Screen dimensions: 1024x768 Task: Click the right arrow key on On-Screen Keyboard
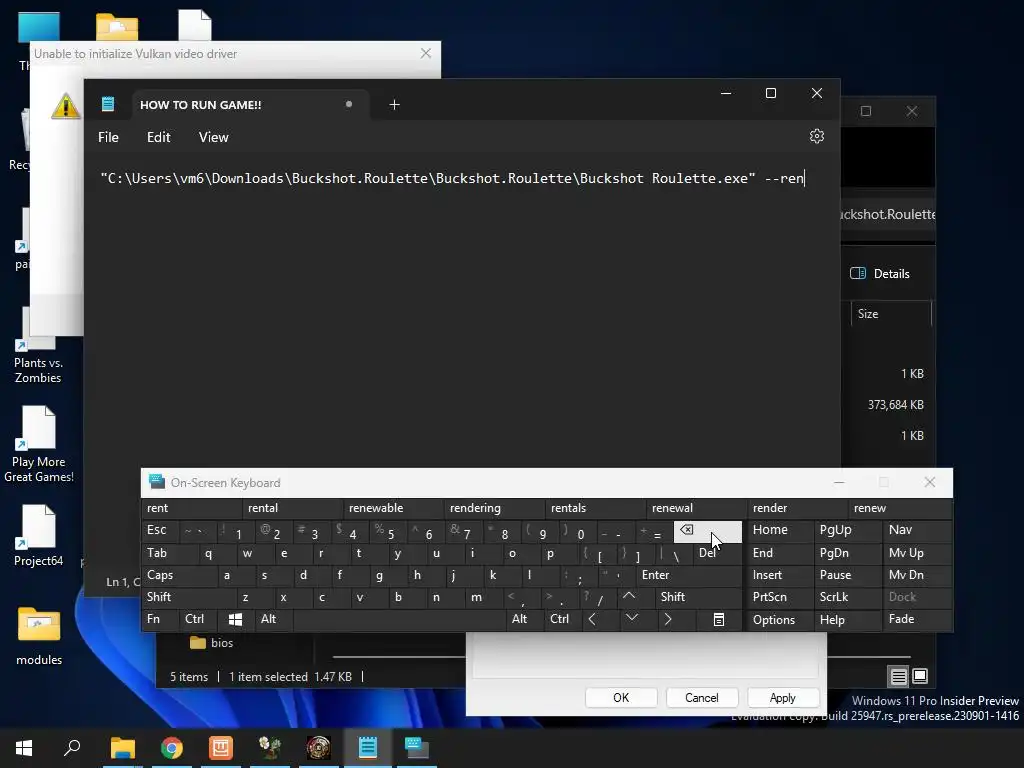(x=667, y=619)
